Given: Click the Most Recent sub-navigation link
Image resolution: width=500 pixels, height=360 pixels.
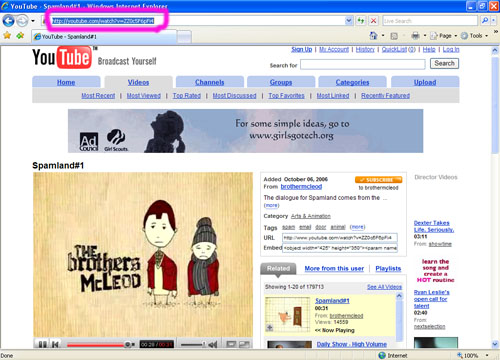Looking at the screenshot, I should tap(98, 96).
